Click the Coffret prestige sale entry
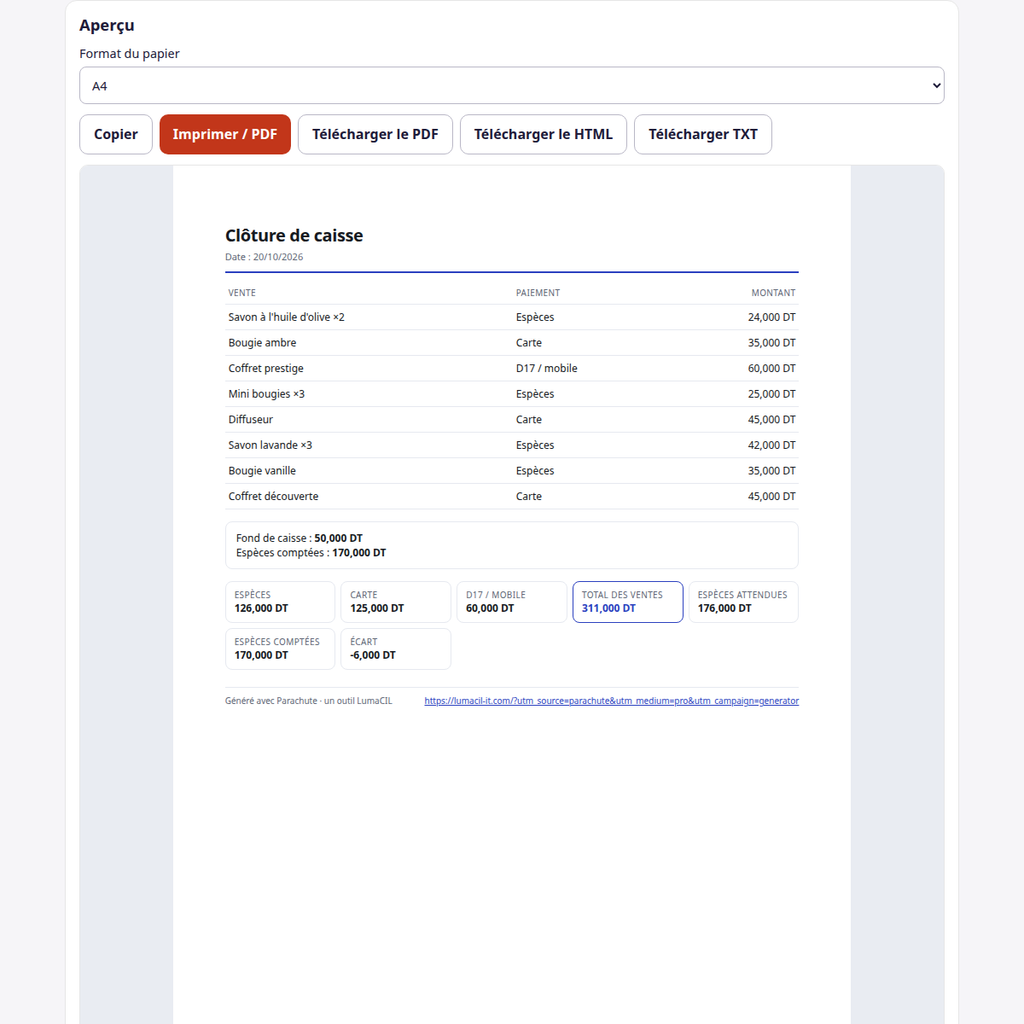Screen dimensions: 1024x1024 pos(266,368)
